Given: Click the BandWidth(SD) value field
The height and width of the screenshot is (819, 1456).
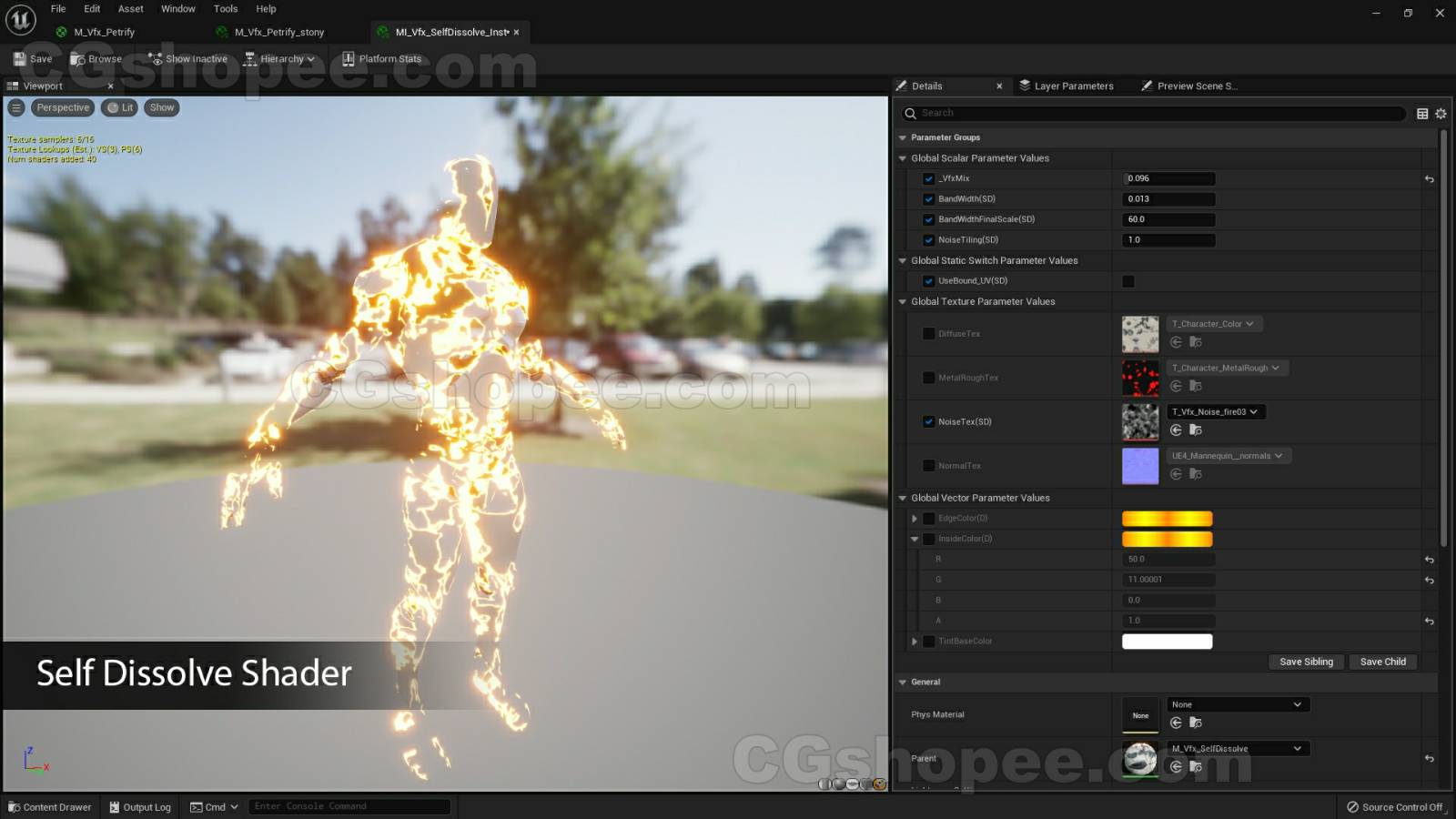Looking at the screenshot, I should click(x=1168, y=199).
